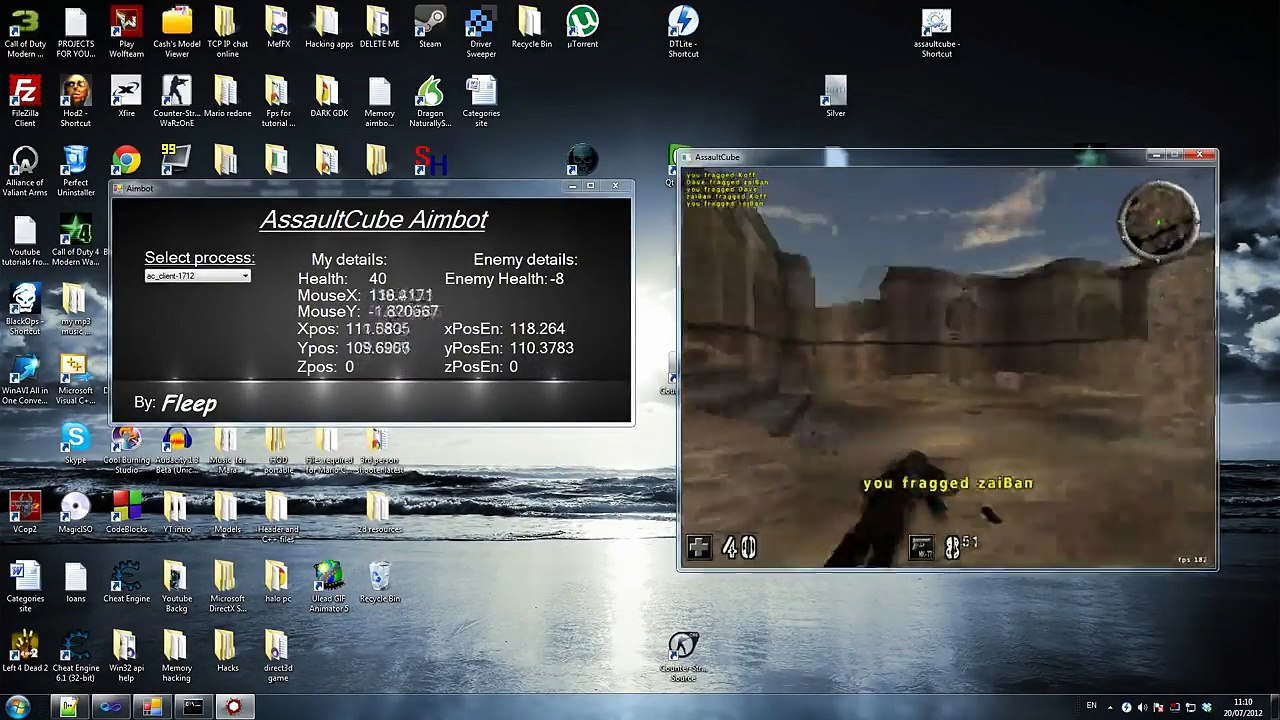Open the Call of Duty Modern Warfare 3 desktop shortcut
Image resolution: width=1280 pixels, height=720 pixels.
tap(25, 33)
